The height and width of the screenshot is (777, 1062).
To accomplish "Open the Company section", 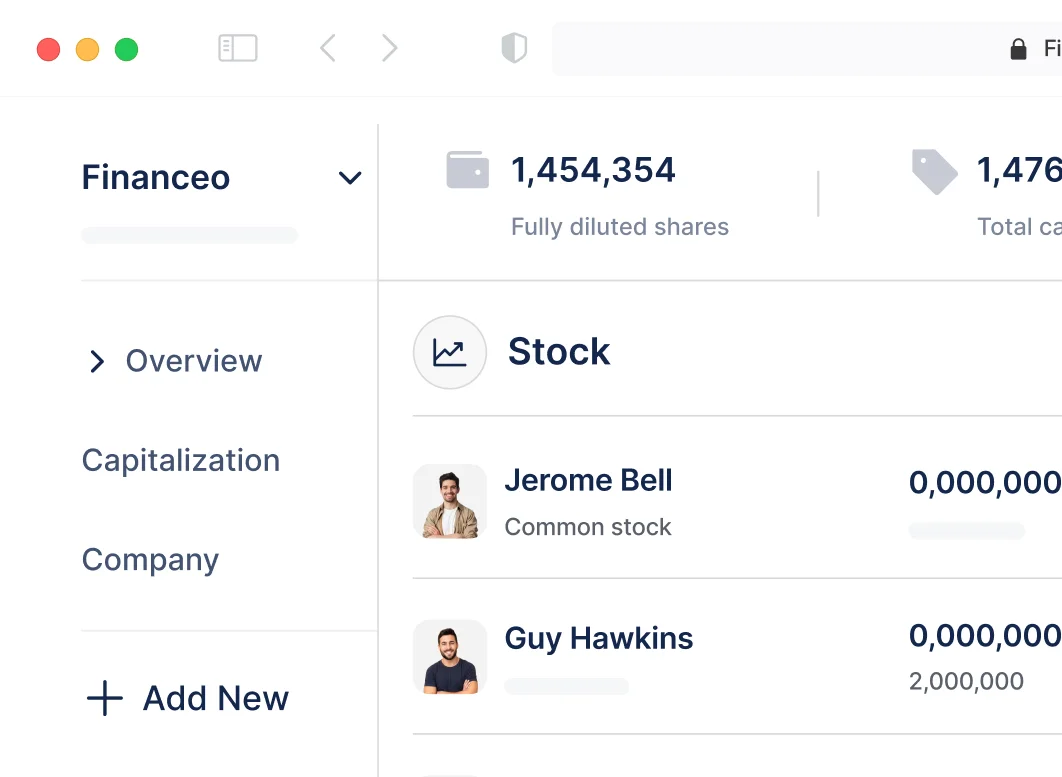I will 150,560.
